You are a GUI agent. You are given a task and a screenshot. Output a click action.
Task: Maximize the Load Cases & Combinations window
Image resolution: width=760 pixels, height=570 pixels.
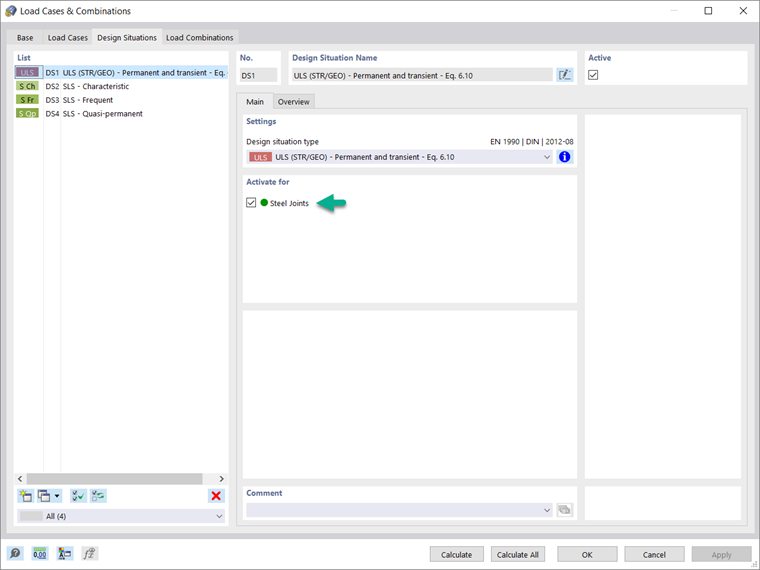coord(708,11)
